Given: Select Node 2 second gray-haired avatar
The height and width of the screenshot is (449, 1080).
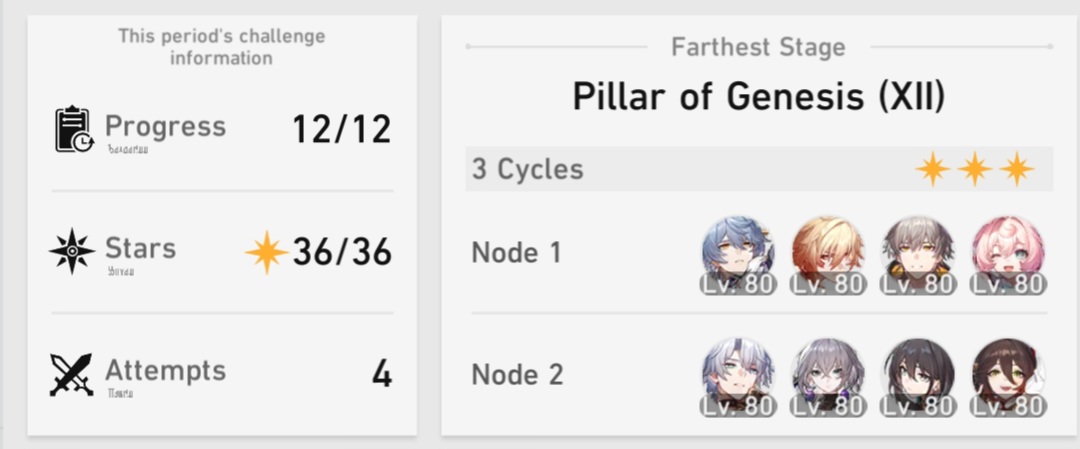Looking at the screenshot, I should (828, 377).
